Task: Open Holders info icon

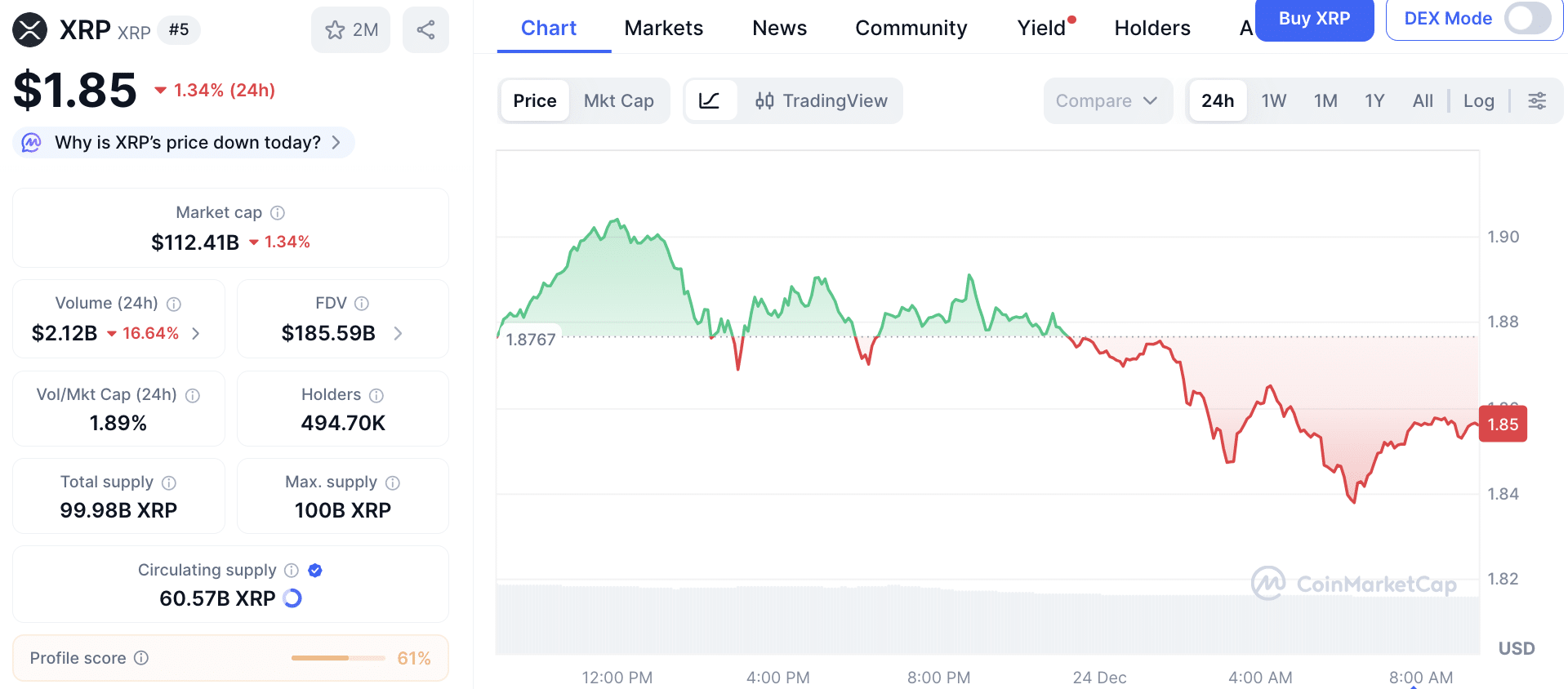Action: tap(376, 396)
